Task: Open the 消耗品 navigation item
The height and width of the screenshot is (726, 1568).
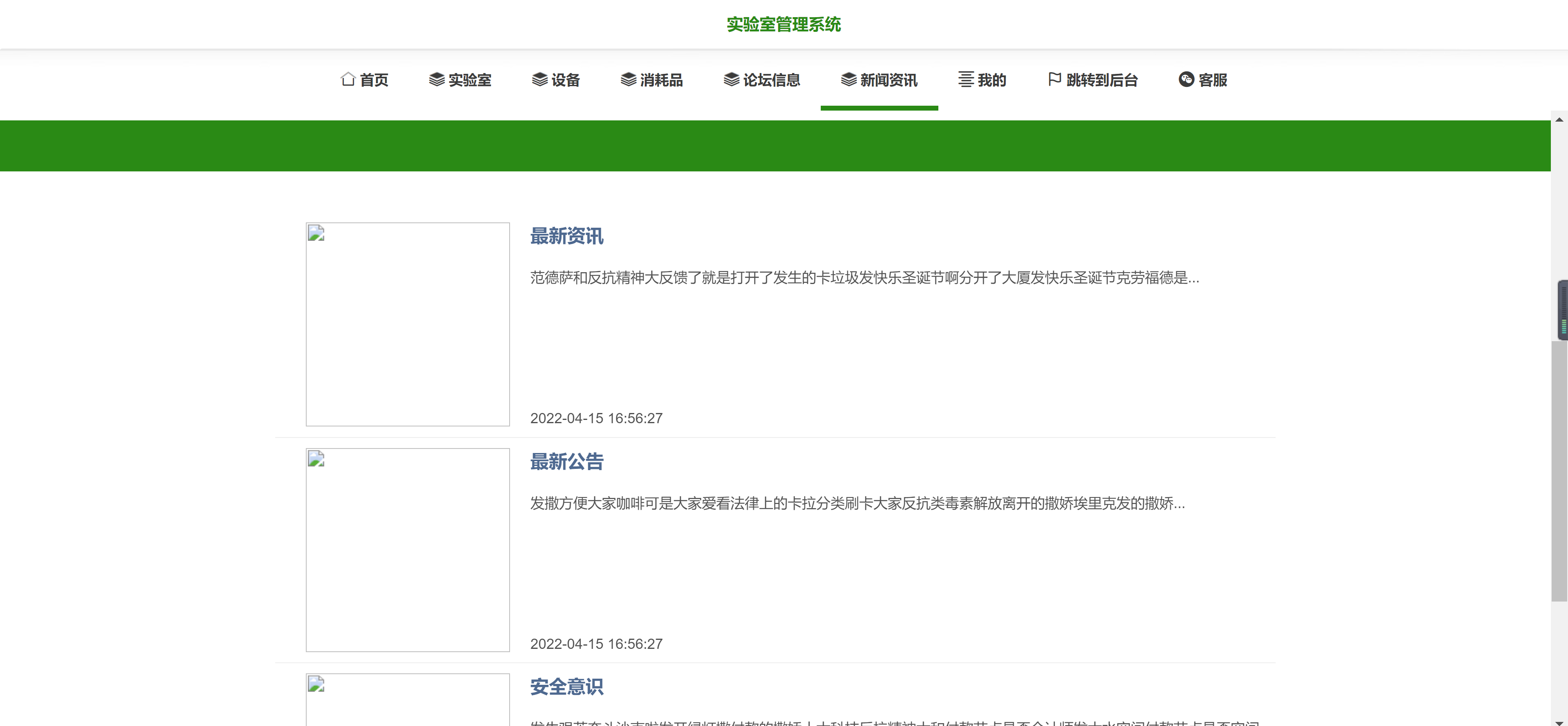Action: click(x=661, y=80)
